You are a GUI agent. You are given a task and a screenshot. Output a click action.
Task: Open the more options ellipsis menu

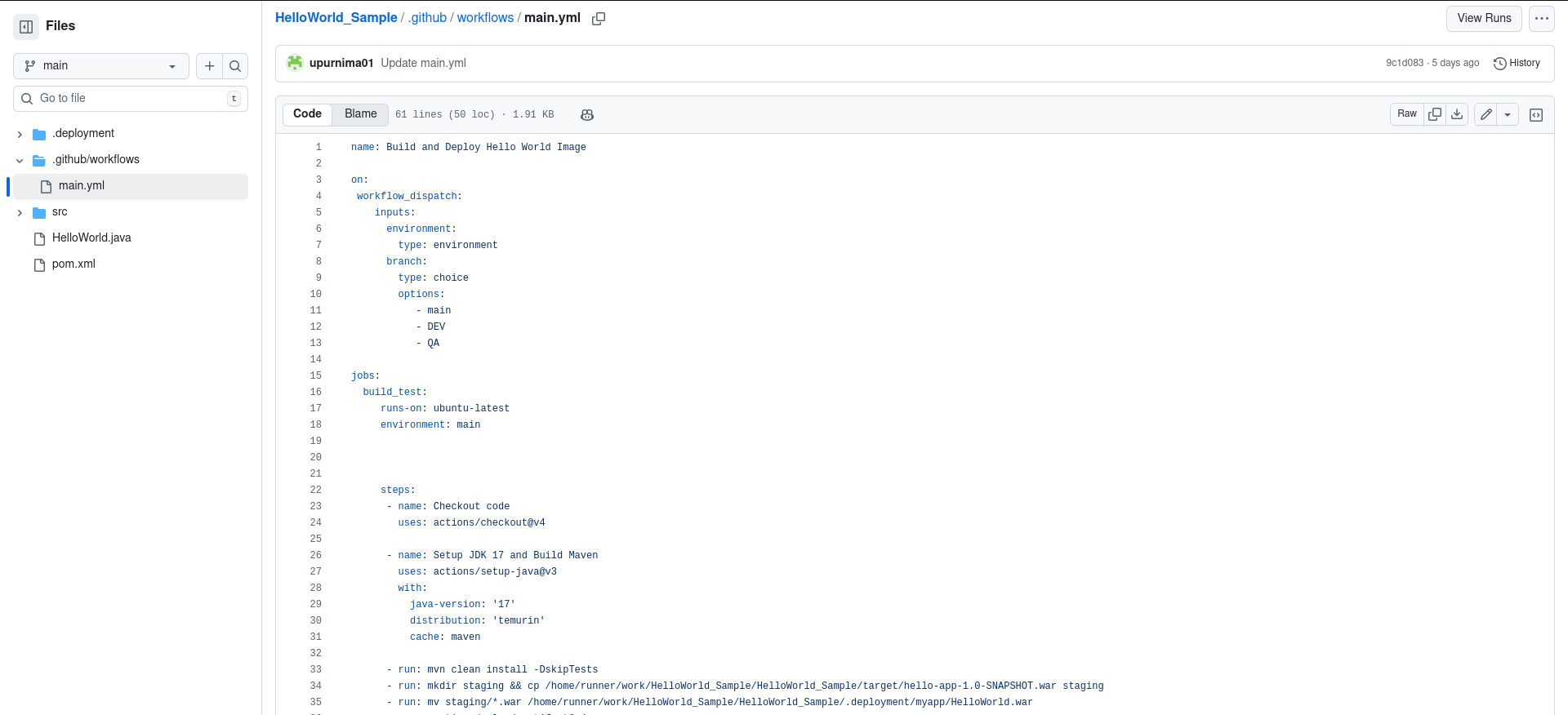[x=1542, y=19]
